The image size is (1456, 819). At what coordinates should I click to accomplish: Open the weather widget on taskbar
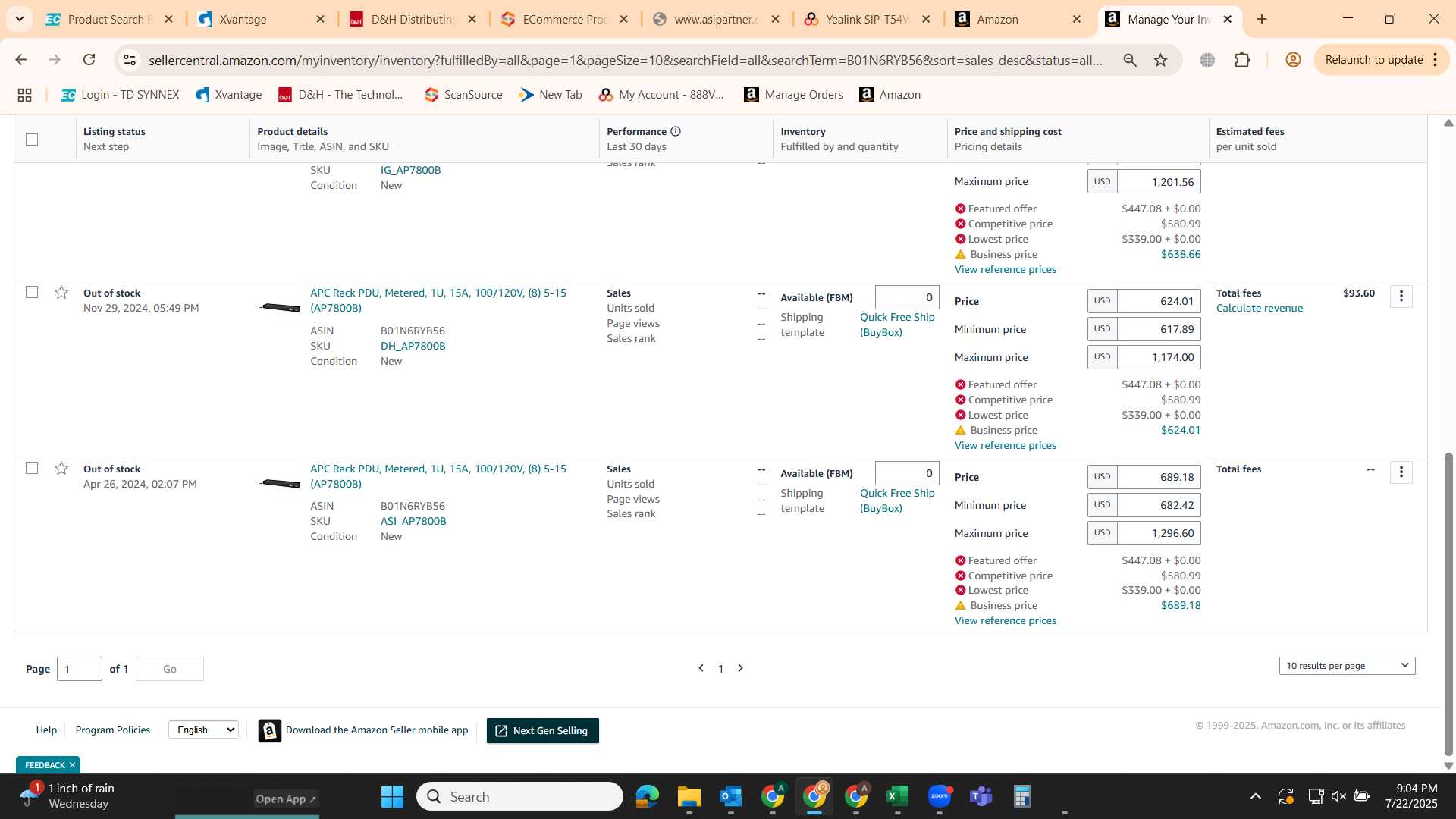(68, 796)
